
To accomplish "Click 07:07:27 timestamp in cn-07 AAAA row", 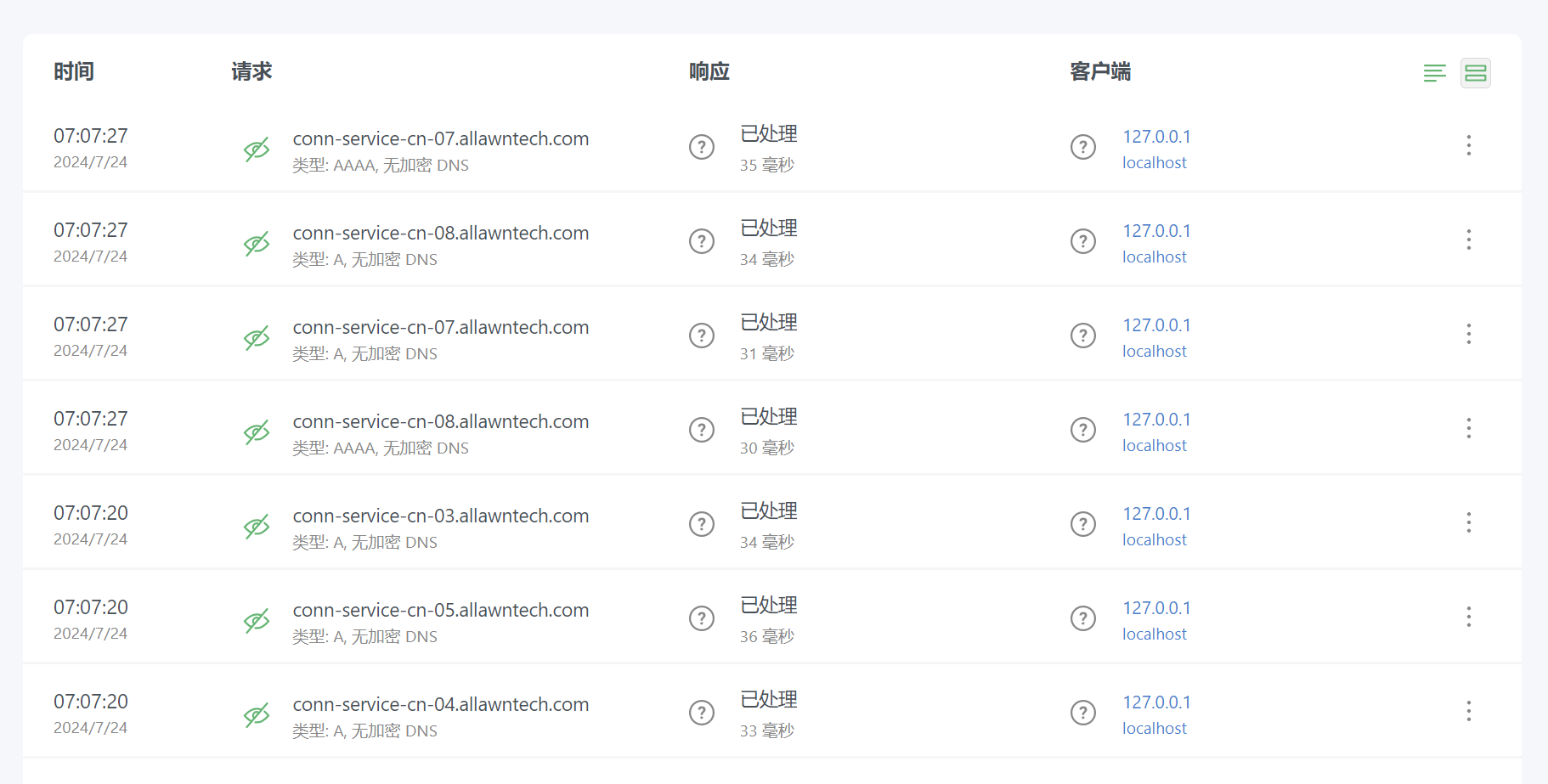I will coord(91,136).
